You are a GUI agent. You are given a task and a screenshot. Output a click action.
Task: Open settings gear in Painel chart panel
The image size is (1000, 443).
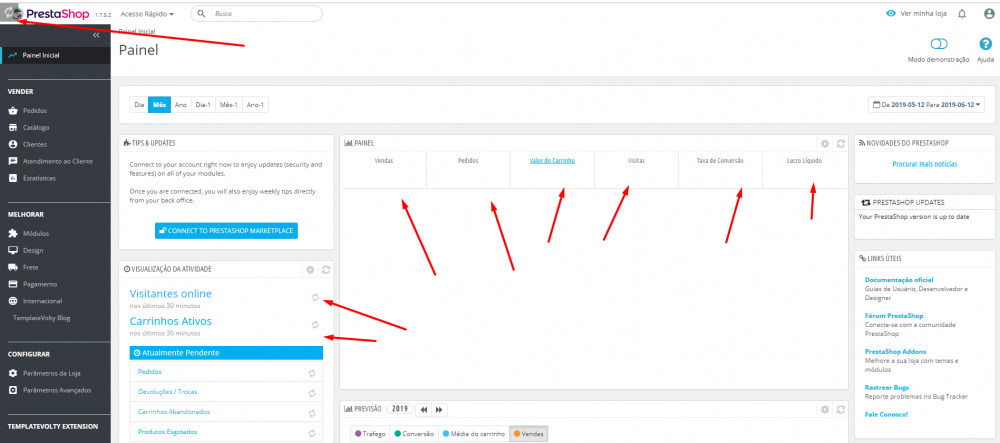pos(825,144)
